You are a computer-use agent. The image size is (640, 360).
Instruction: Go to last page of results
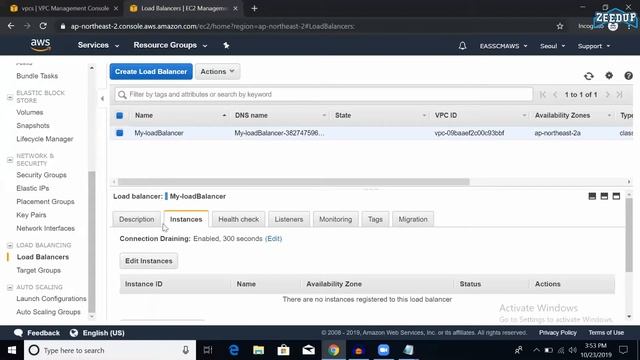[x=620, y=95]
